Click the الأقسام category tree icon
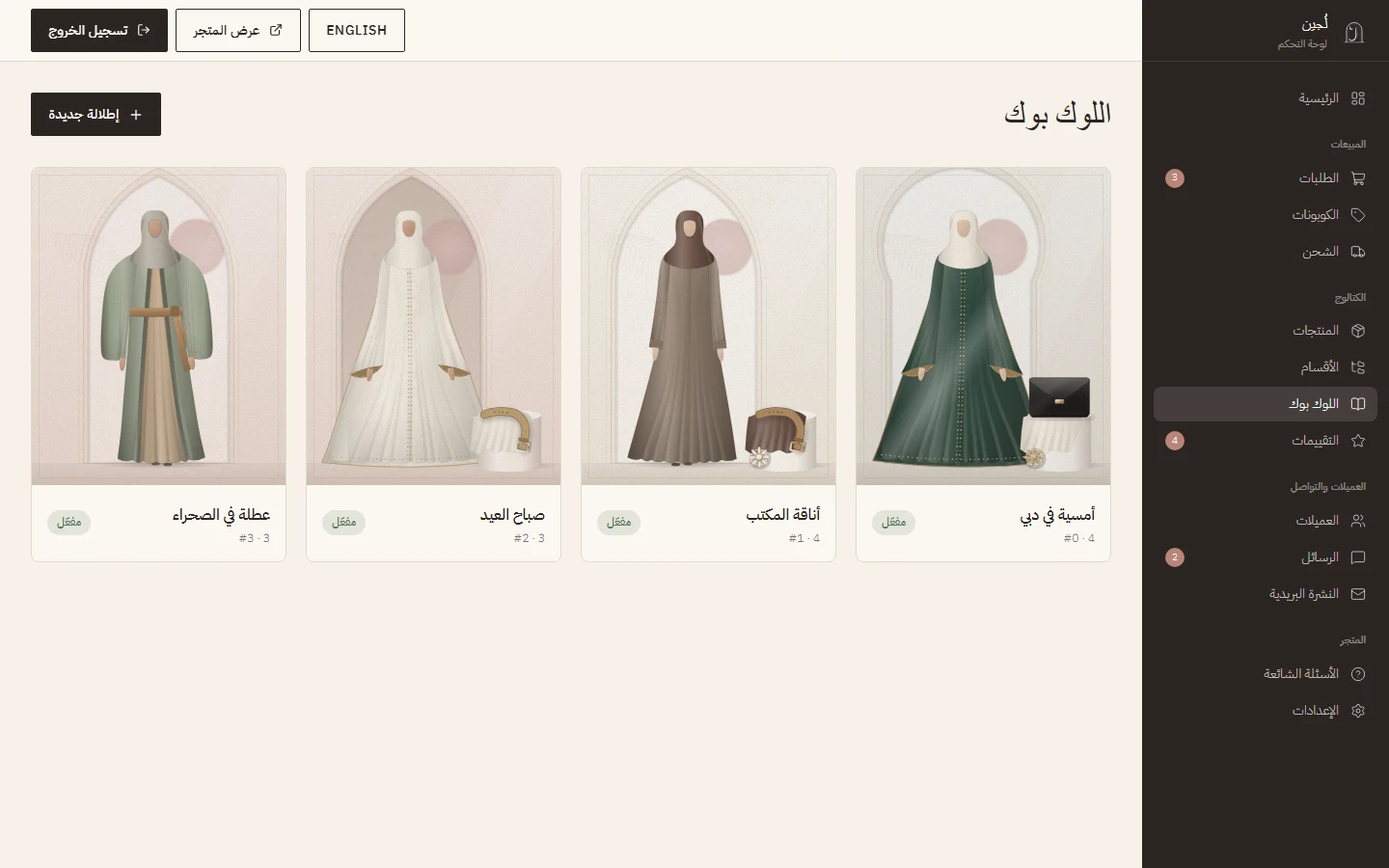Viewport: 1389px width, 868px height. pyautogui.click(x=1358, y=367)
